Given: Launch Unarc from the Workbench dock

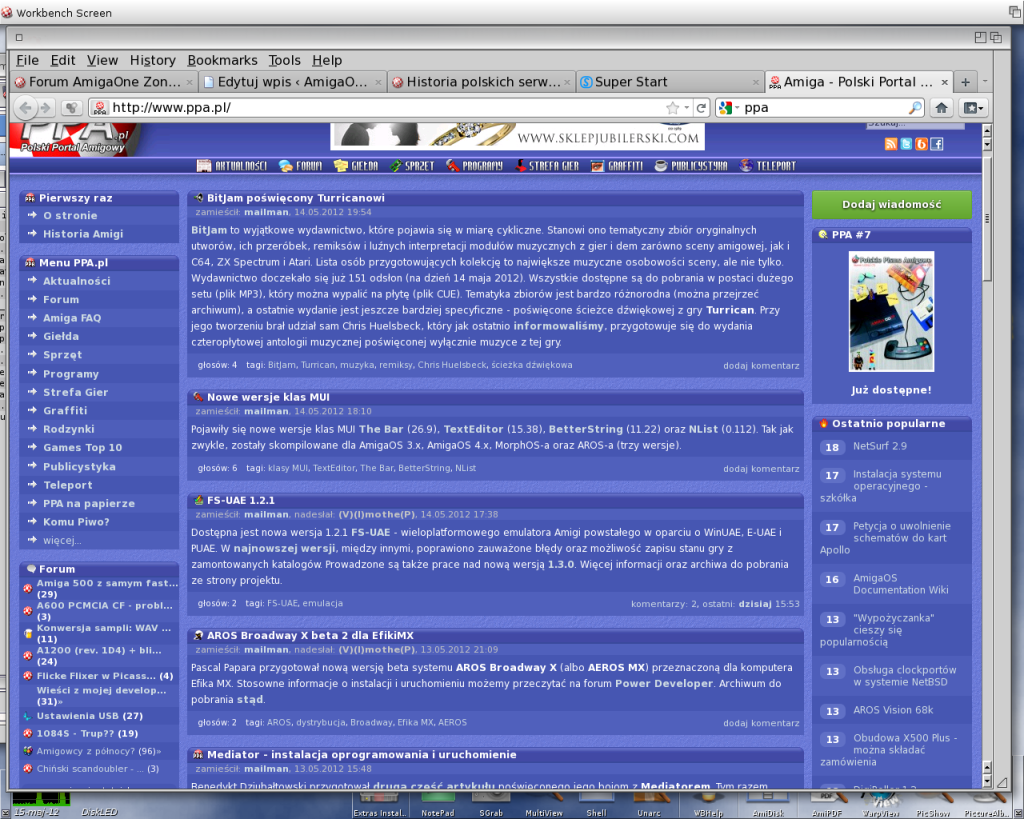Looking at the screenshot, I should coord(648,805).
